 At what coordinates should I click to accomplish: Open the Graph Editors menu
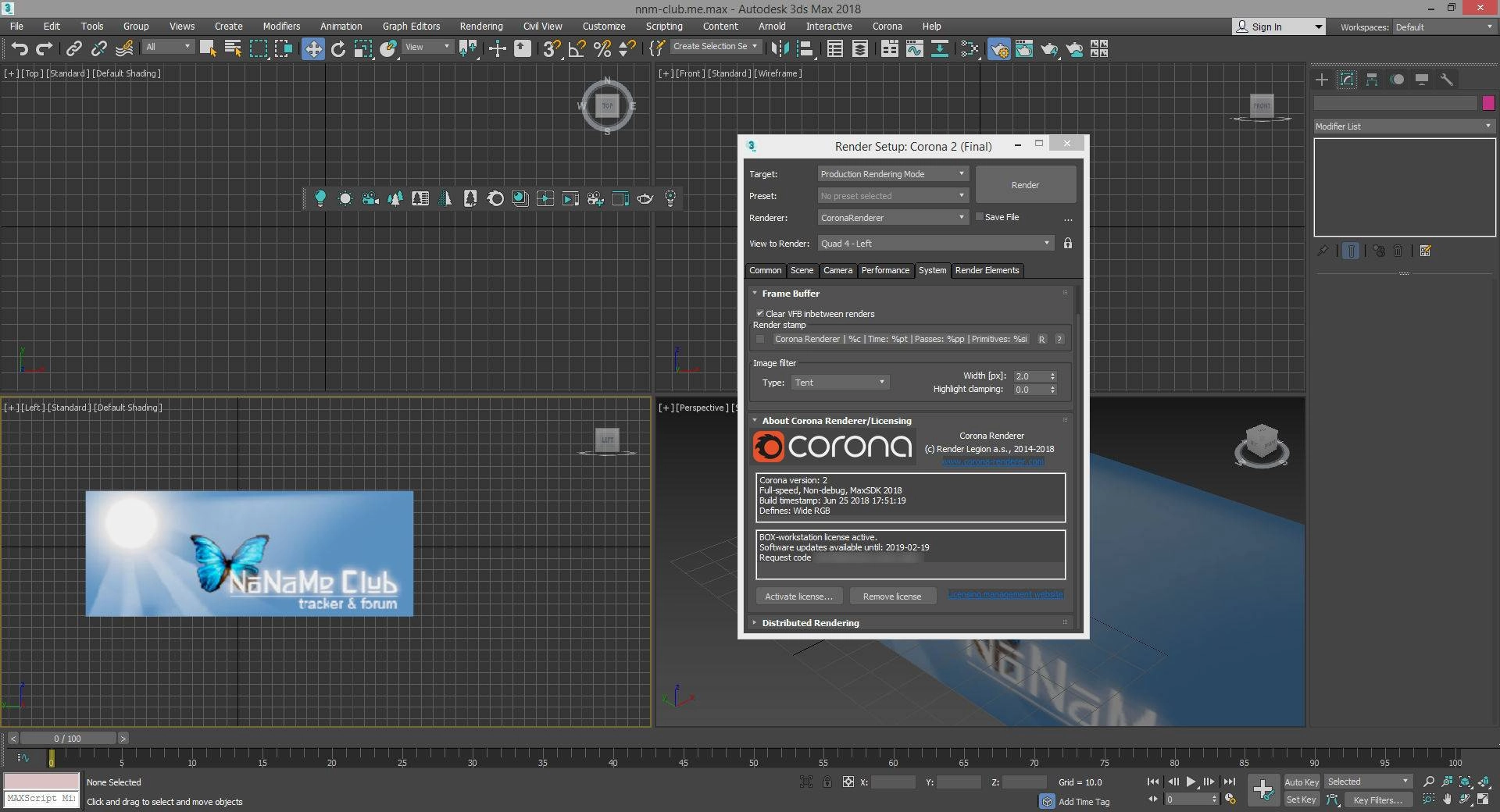411,27
